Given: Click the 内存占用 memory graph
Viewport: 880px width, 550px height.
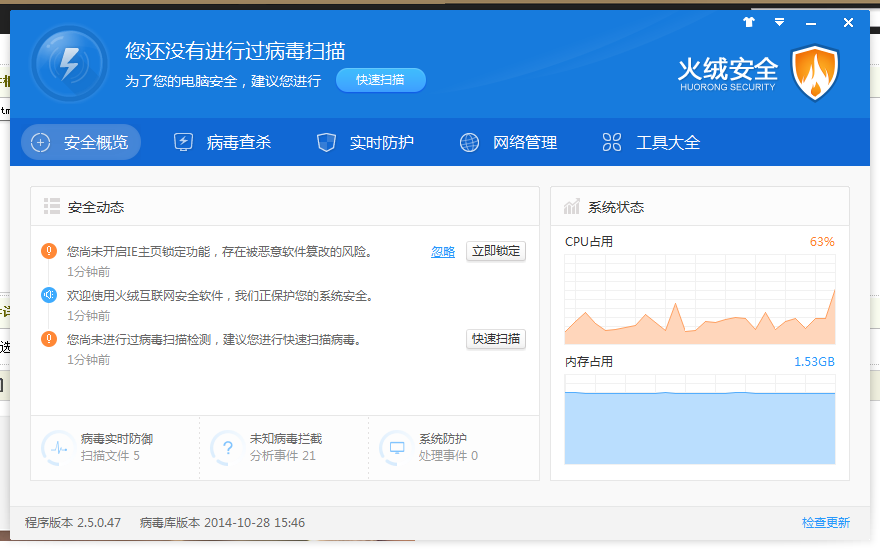Looking at the screenshot, I should 700,419.
